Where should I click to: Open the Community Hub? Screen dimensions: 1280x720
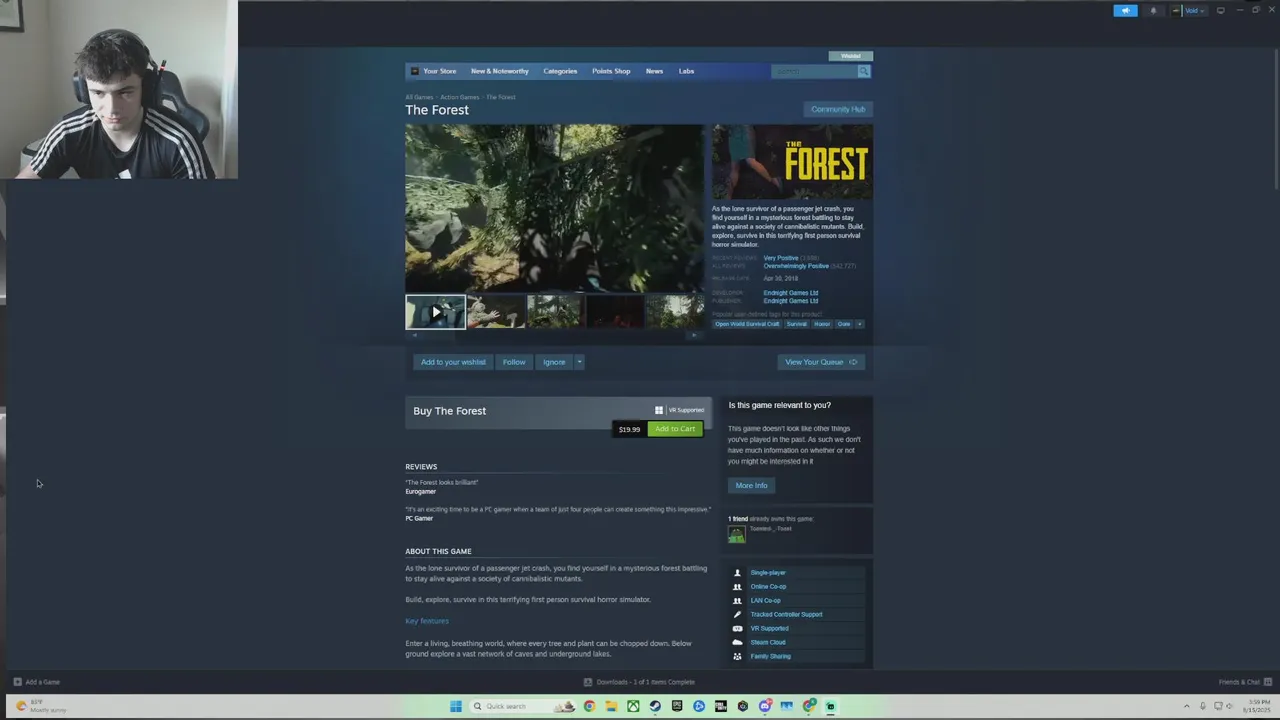point(838,109)
